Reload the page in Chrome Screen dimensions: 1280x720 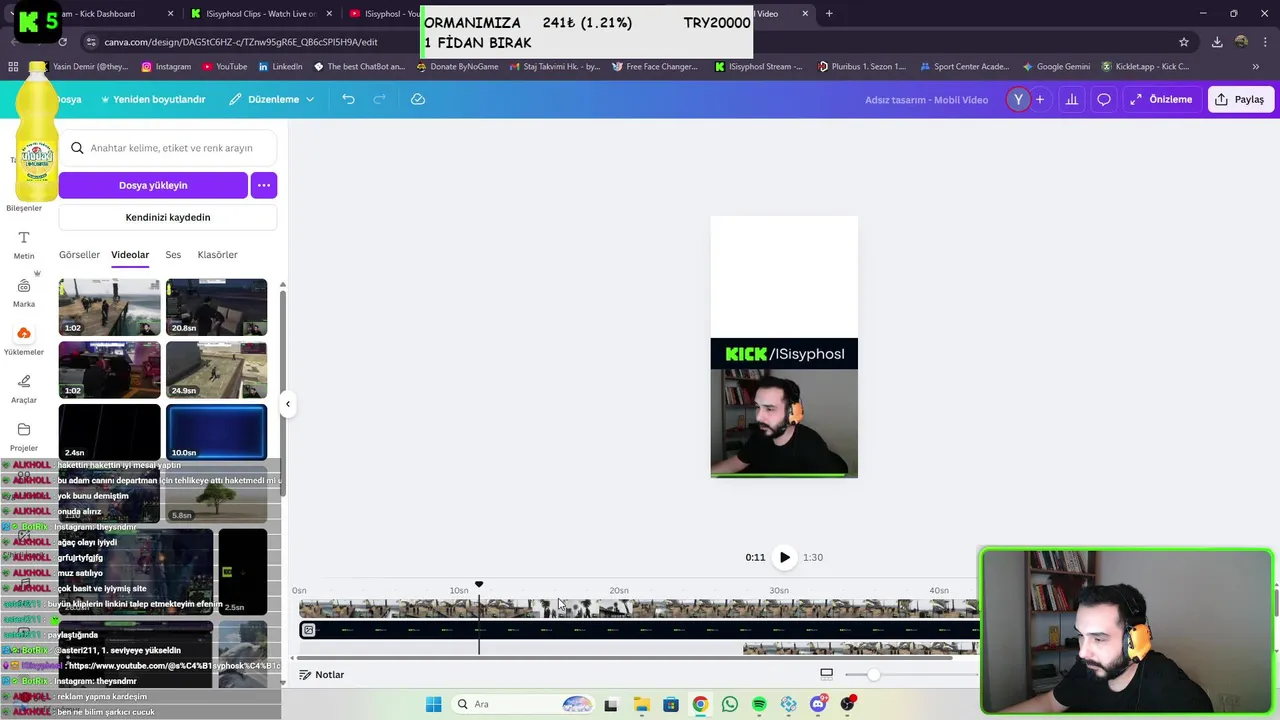[62, 42]
